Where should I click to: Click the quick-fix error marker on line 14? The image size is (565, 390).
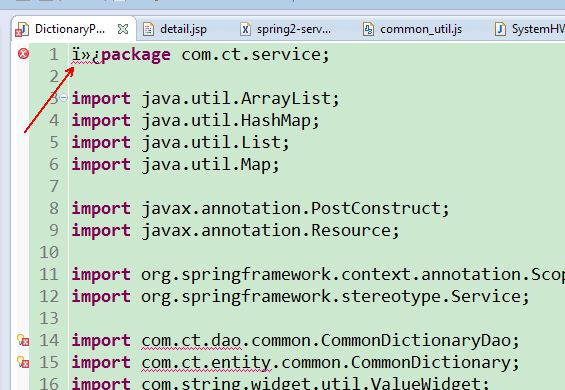23,340
